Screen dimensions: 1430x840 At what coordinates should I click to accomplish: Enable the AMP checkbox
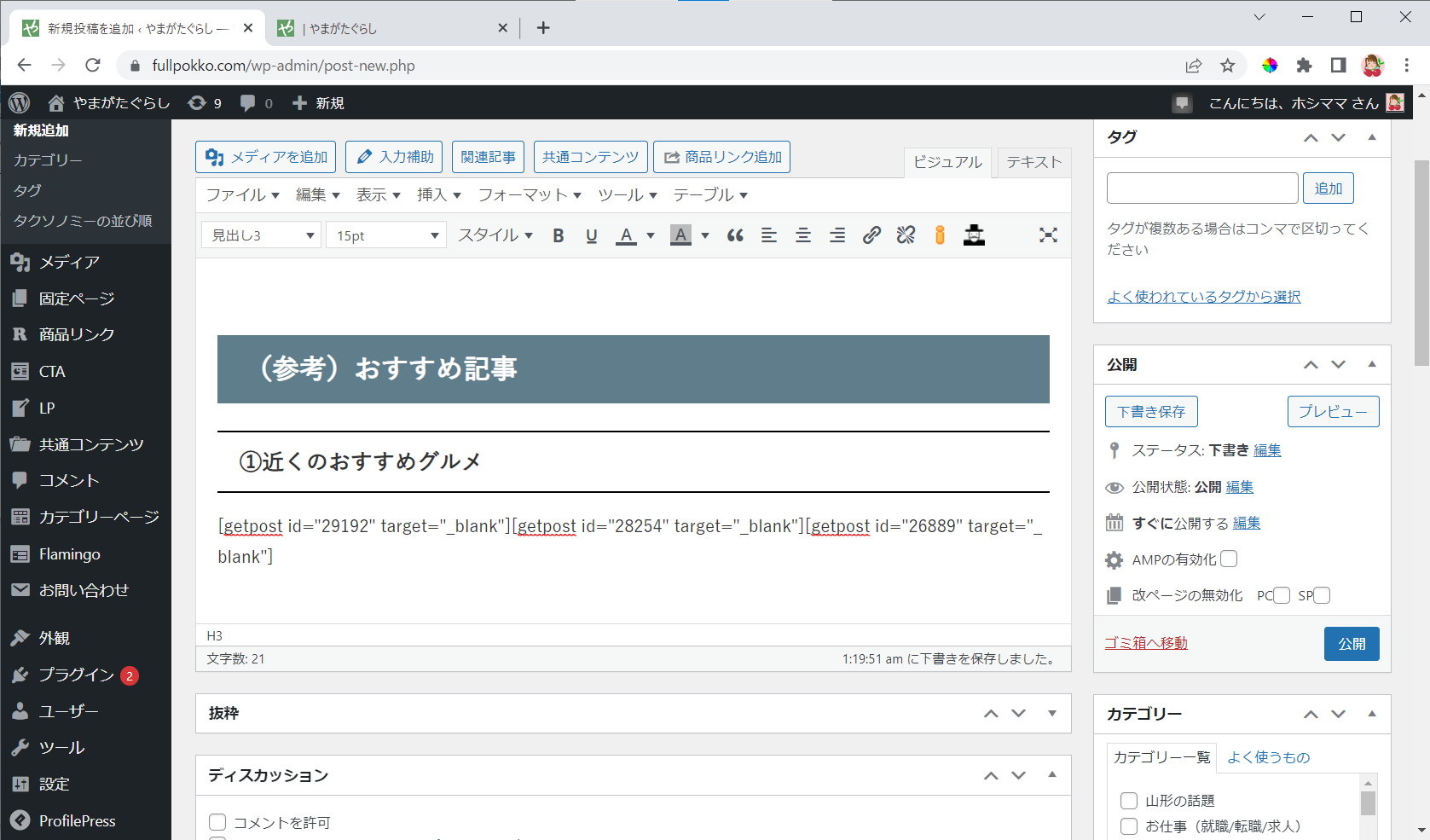[1229, 559]
